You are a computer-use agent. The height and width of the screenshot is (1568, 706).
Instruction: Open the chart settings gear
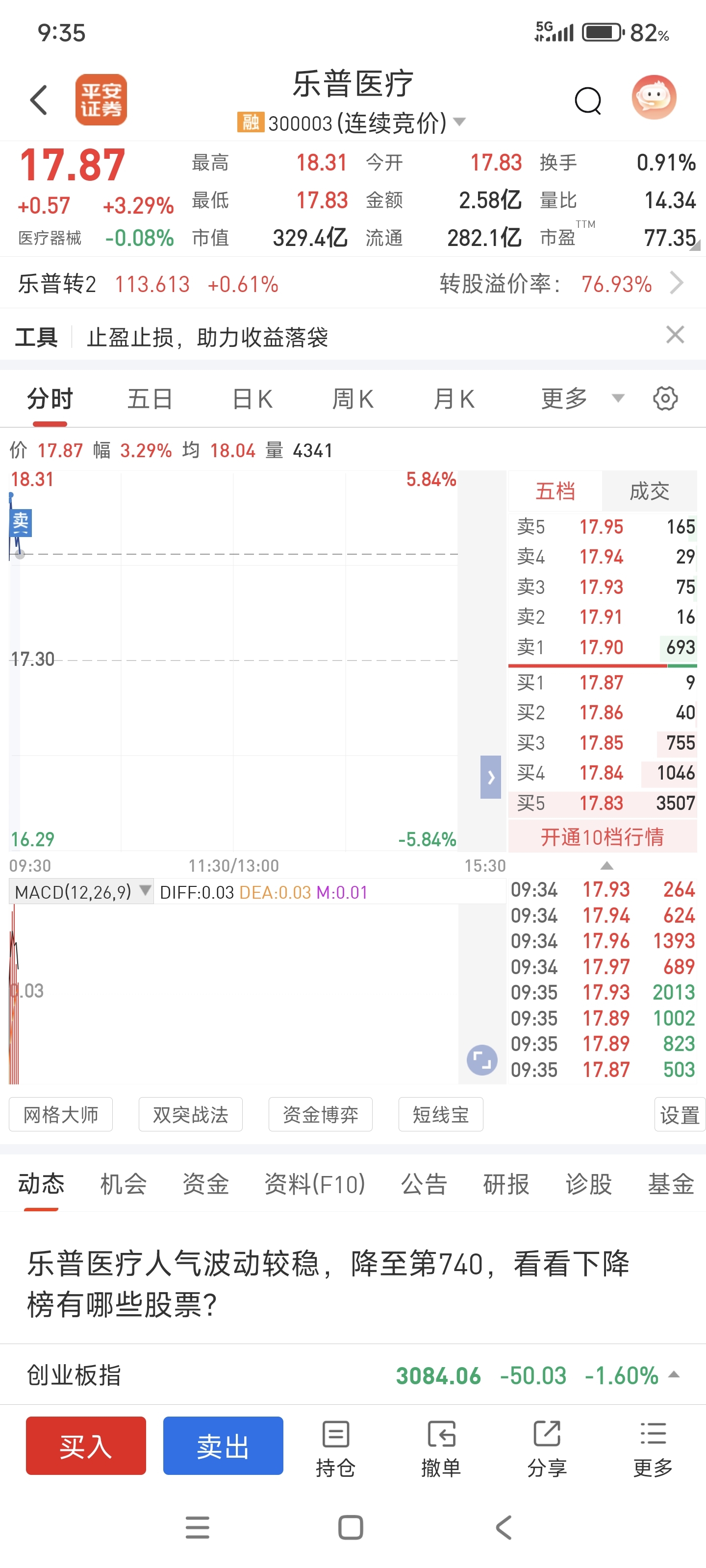point(665,399)
